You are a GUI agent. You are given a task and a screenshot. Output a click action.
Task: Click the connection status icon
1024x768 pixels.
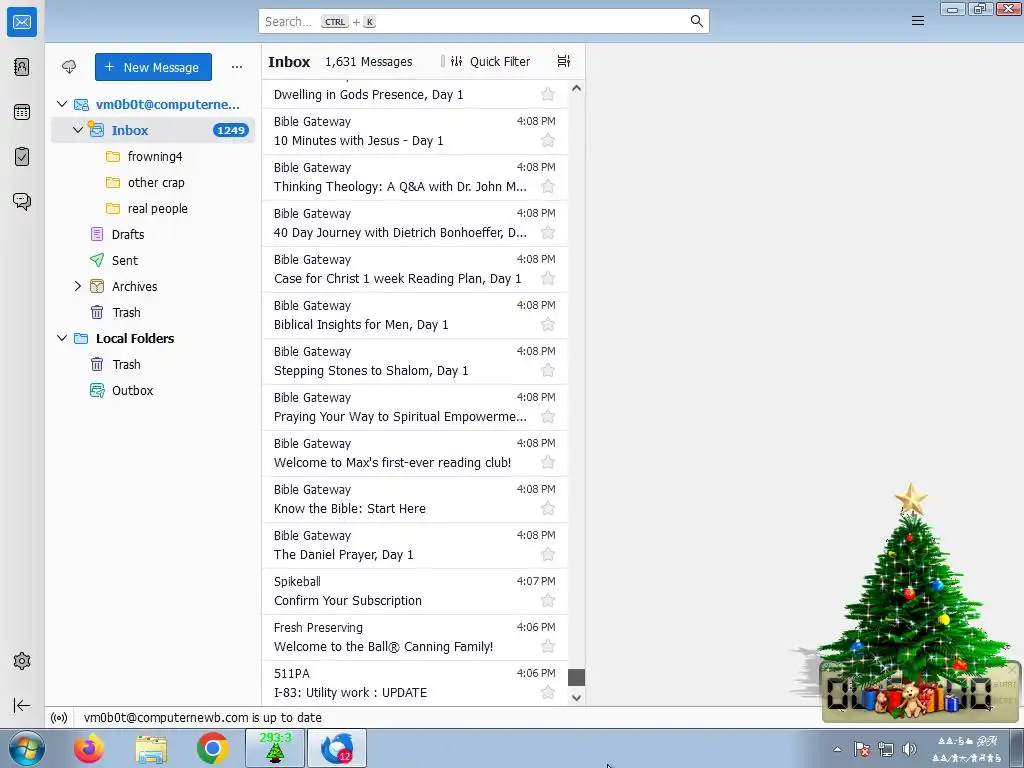click(59, 718)
